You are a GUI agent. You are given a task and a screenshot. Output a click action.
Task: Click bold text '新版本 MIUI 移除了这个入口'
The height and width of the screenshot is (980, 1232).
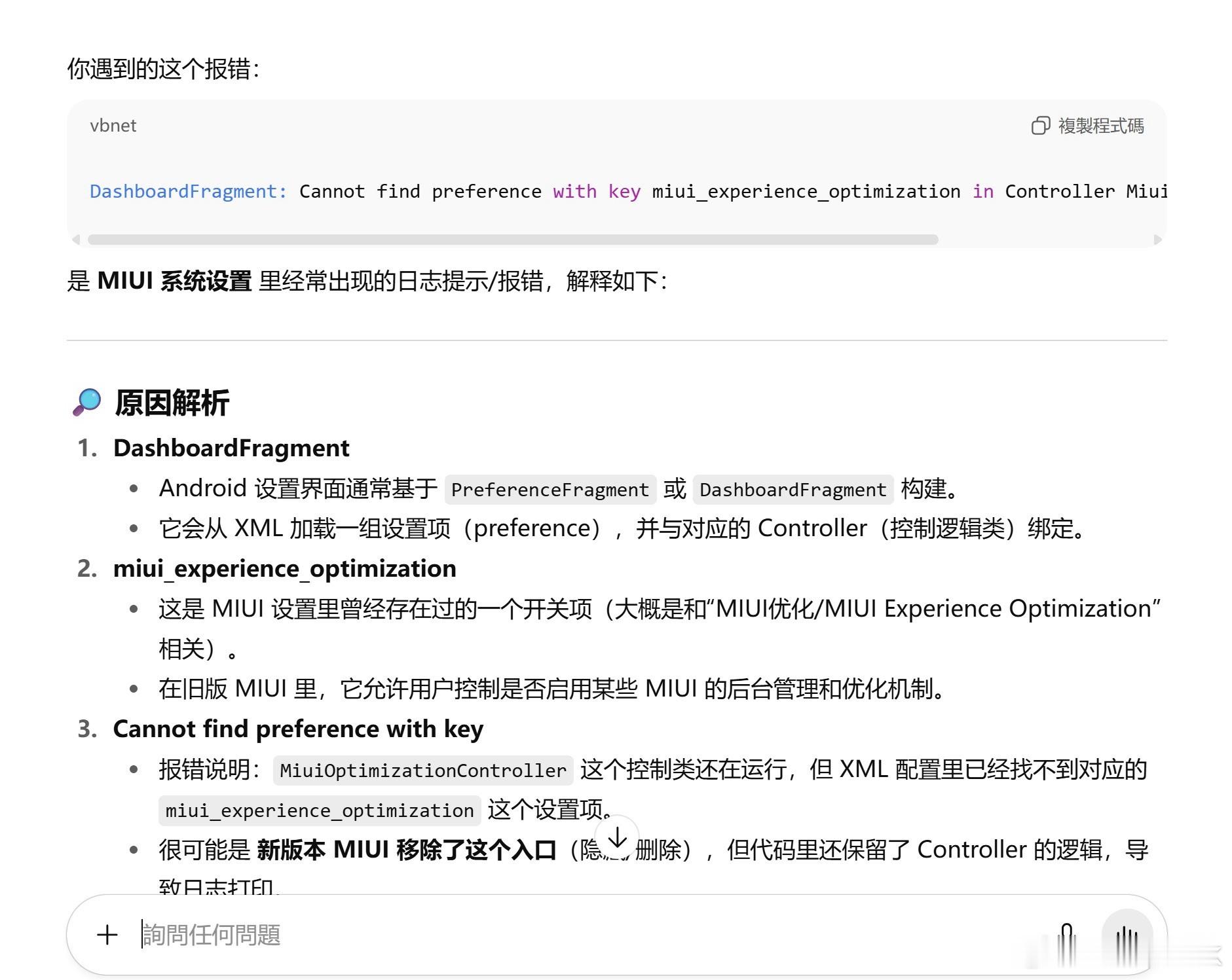406,850
